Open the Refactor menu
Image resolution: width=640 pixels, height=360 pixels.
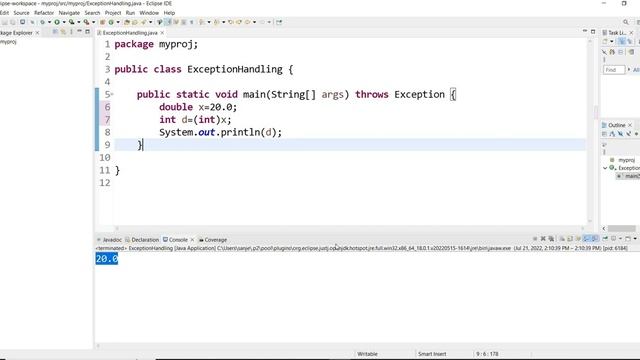coord(44,13)
